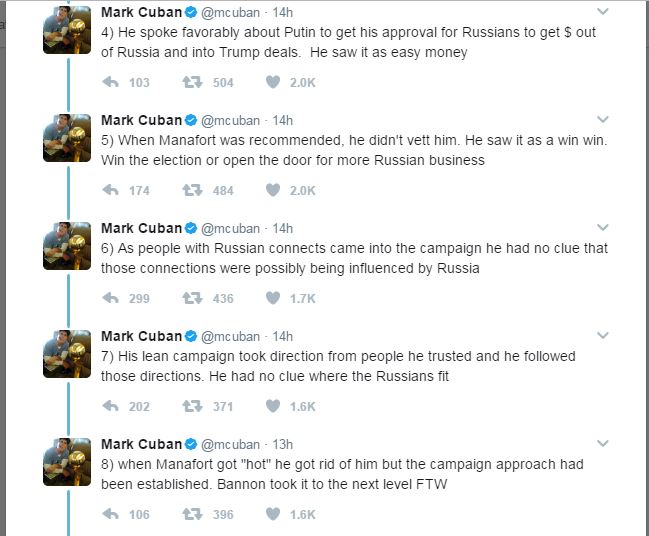Retweet tweet 5 with 484 retweets
The height and width of the screenshot is (536, 649).
(192, 190)
